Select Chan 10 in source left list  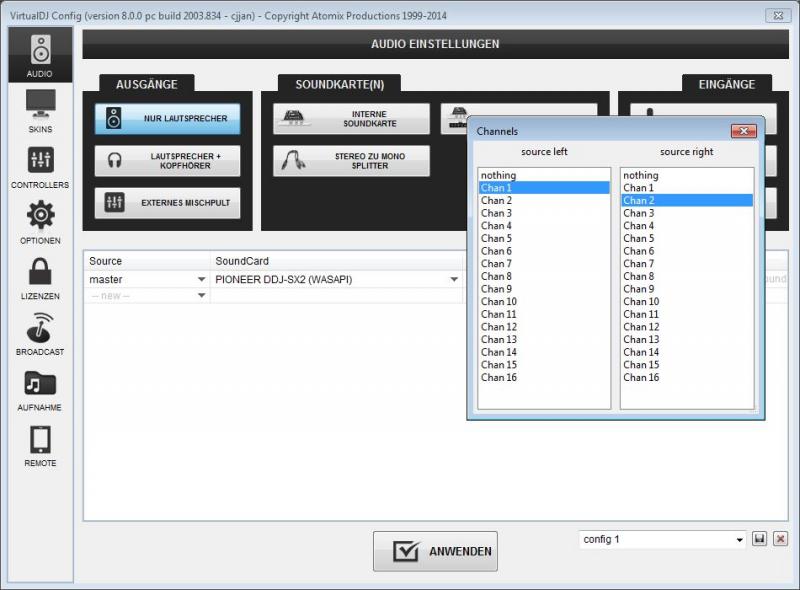[x=544, y=302]
